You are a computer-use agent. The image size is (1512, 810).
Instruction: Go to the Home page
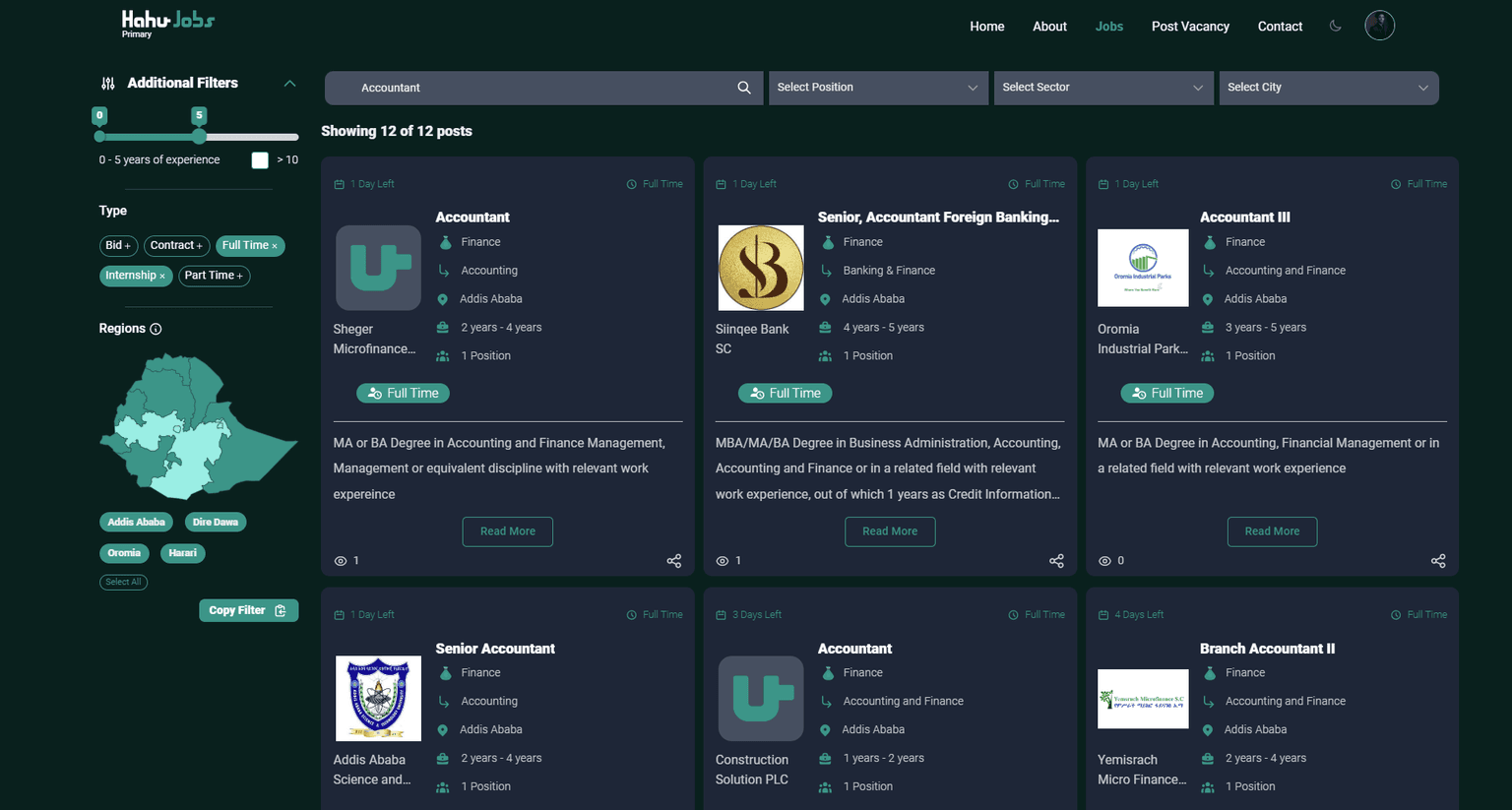[x=986, y=27]
